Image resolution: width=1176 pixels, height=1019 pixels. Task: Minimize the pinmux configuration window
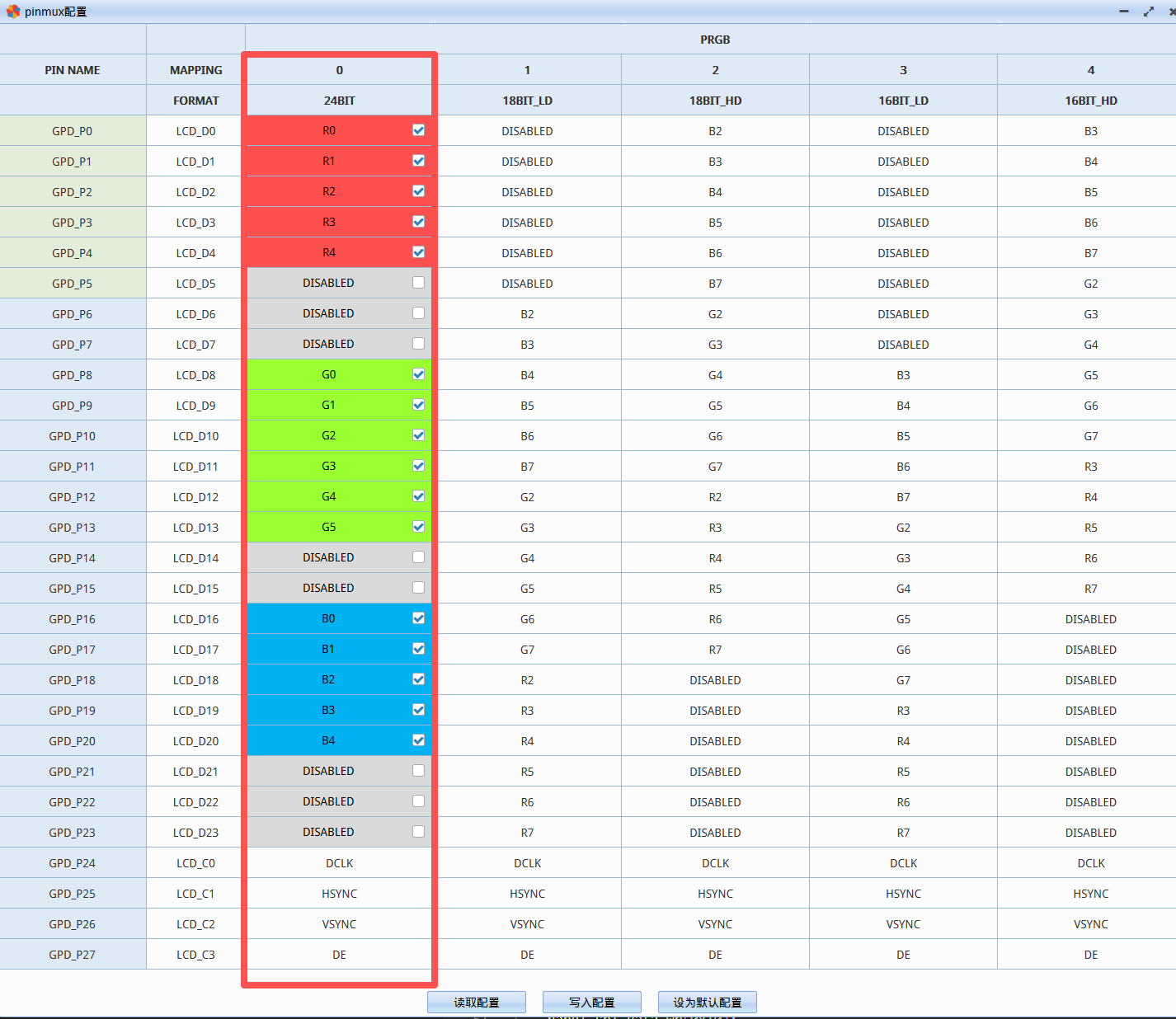pyautogui.click(x=1123, y=12)
